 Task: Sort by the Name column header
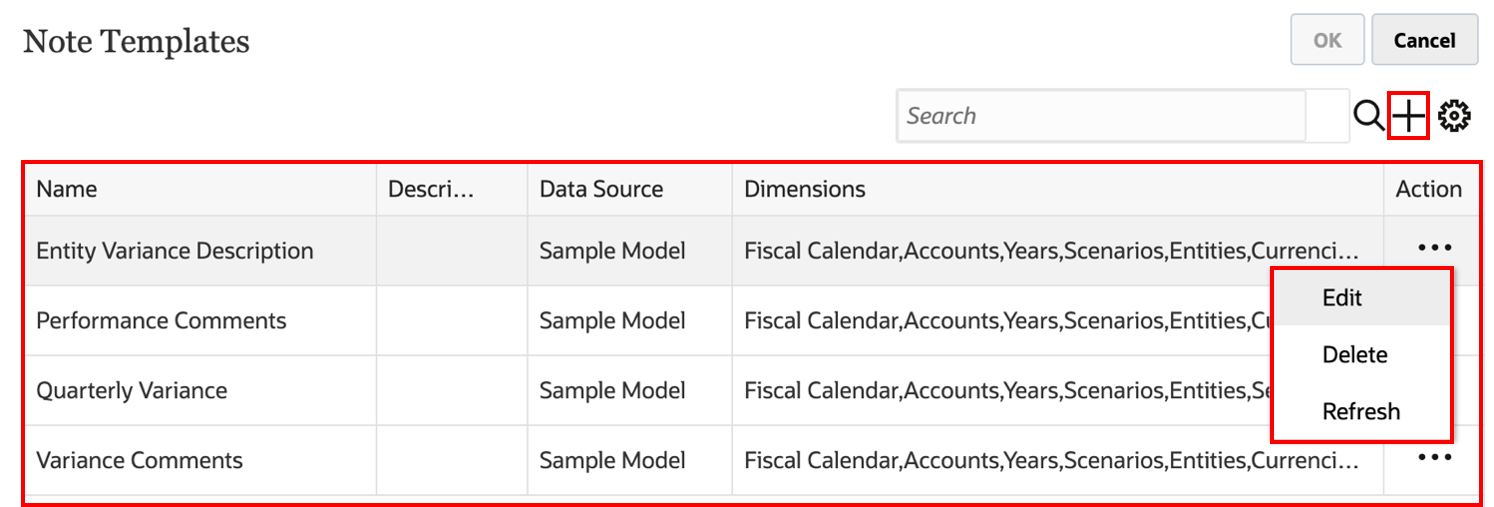[67, 189]
